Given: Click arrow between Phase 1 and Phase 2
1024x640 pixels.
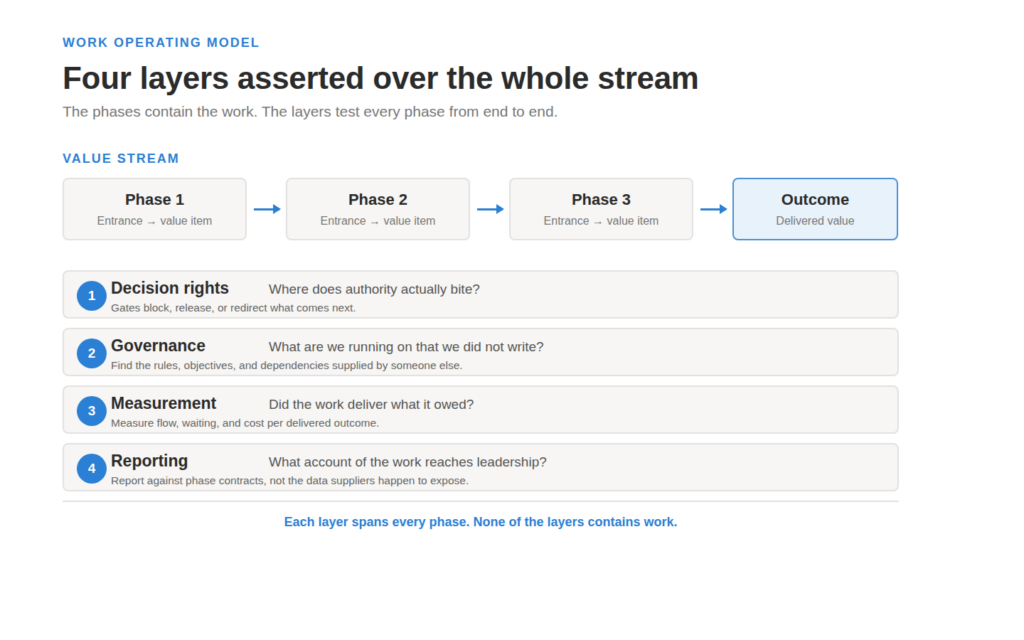Looking at the screenshot, I should point(266,209).
